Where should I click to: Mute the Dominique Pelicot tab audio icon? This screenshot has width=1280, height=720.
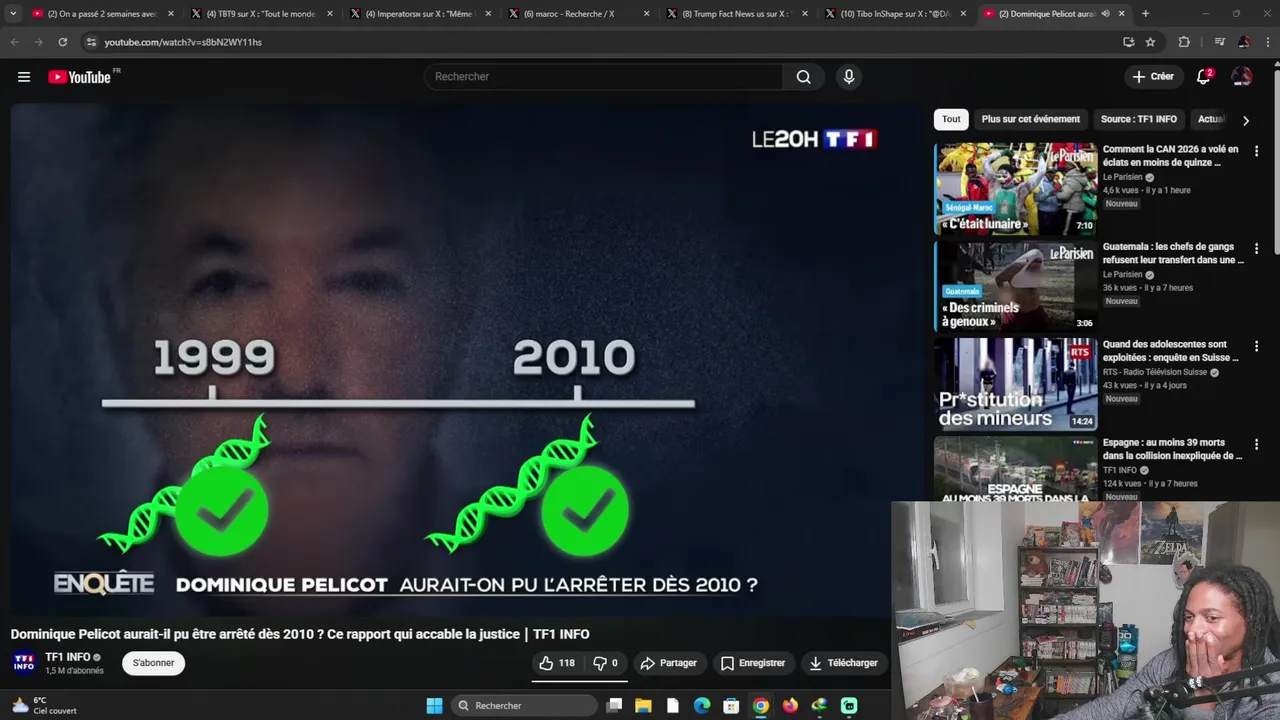pyautogui.click(x=1105, y=14)
